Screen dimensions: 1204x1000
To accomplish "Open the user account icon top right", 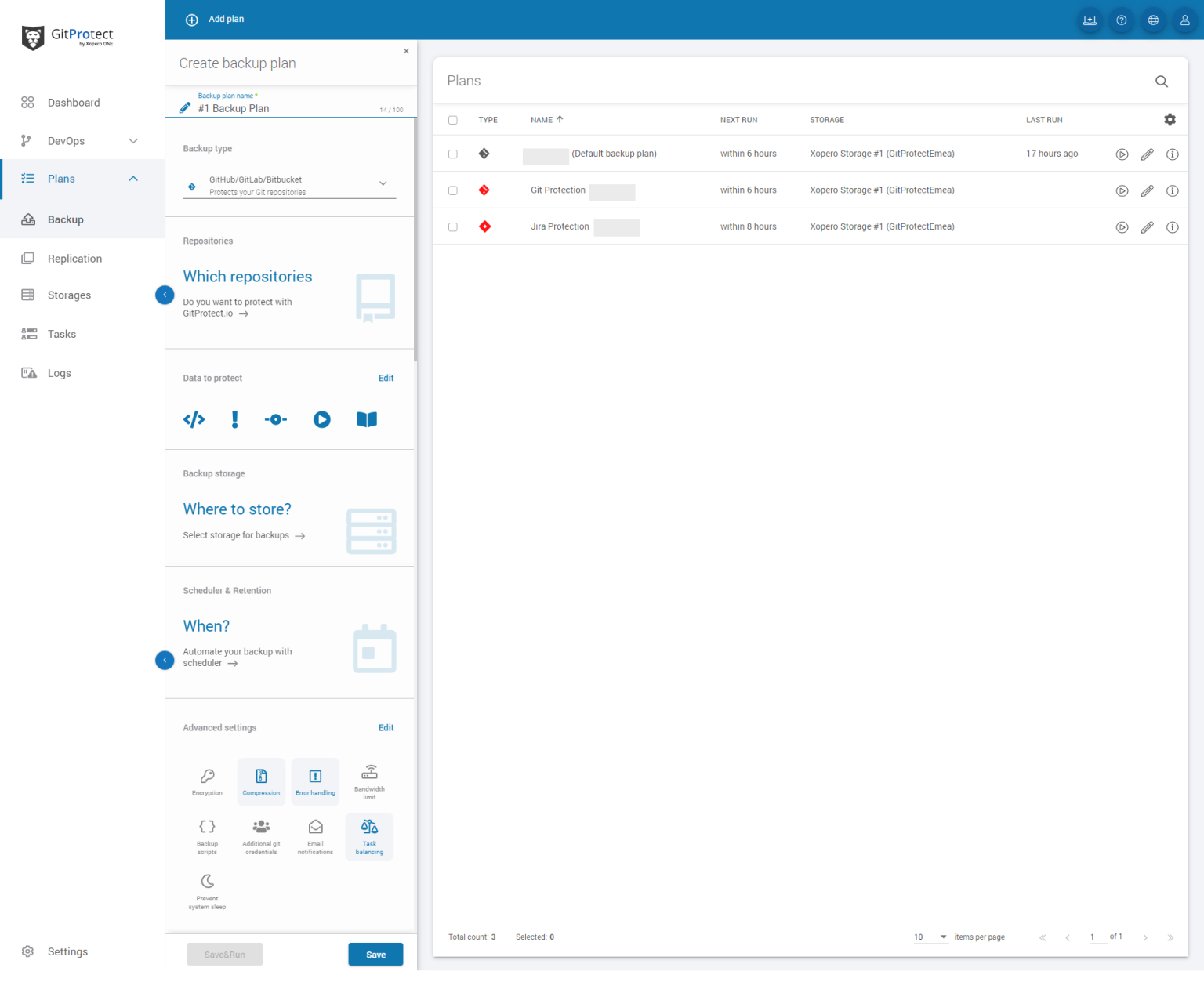I will (1185, 20).
